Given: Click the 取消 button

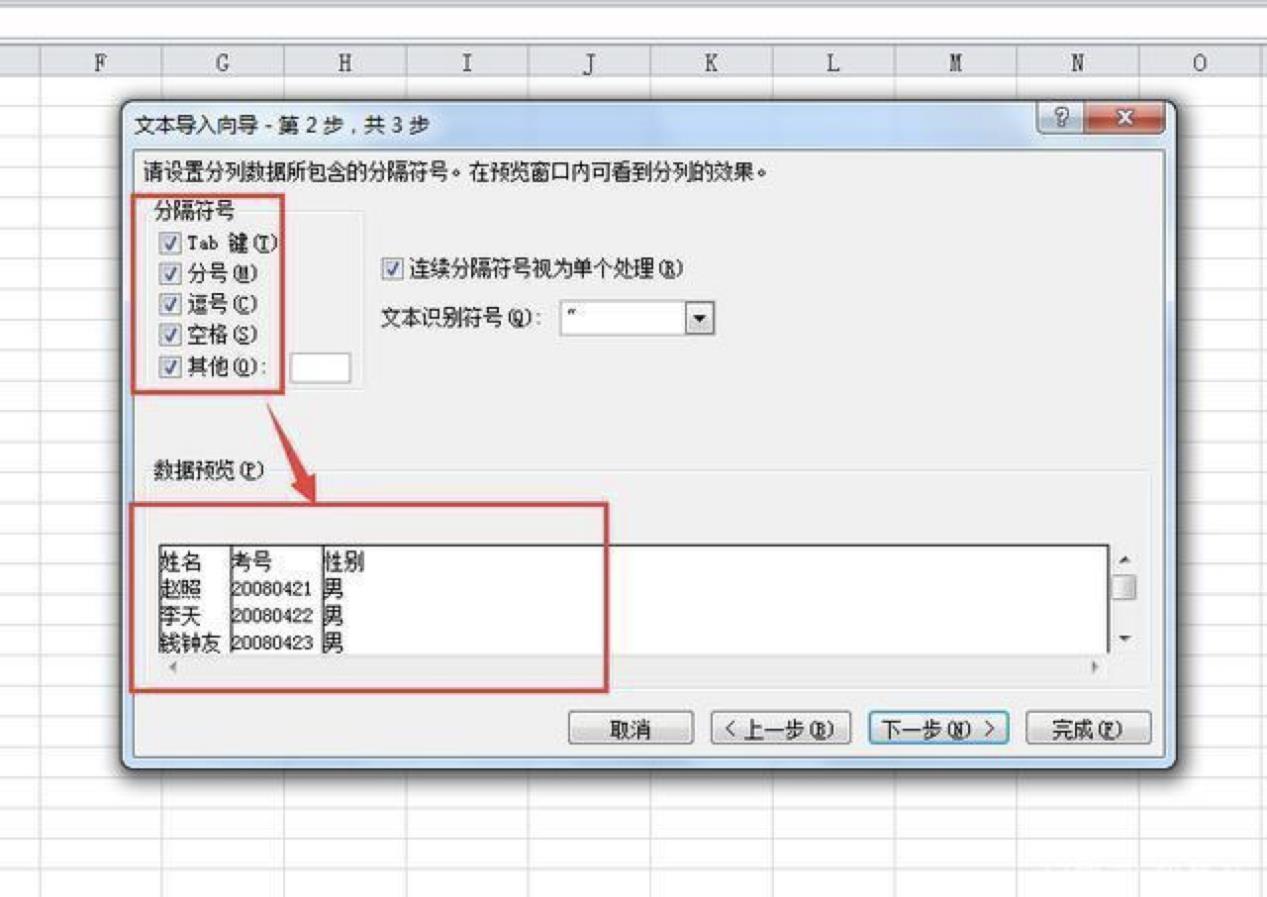Looking at the screenshot, I should [630, 729].
